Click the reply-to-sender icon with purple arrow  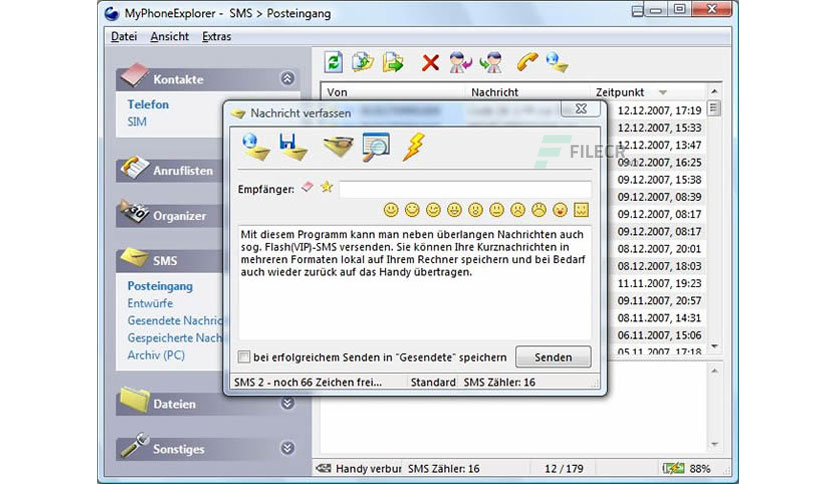point(460,62)
